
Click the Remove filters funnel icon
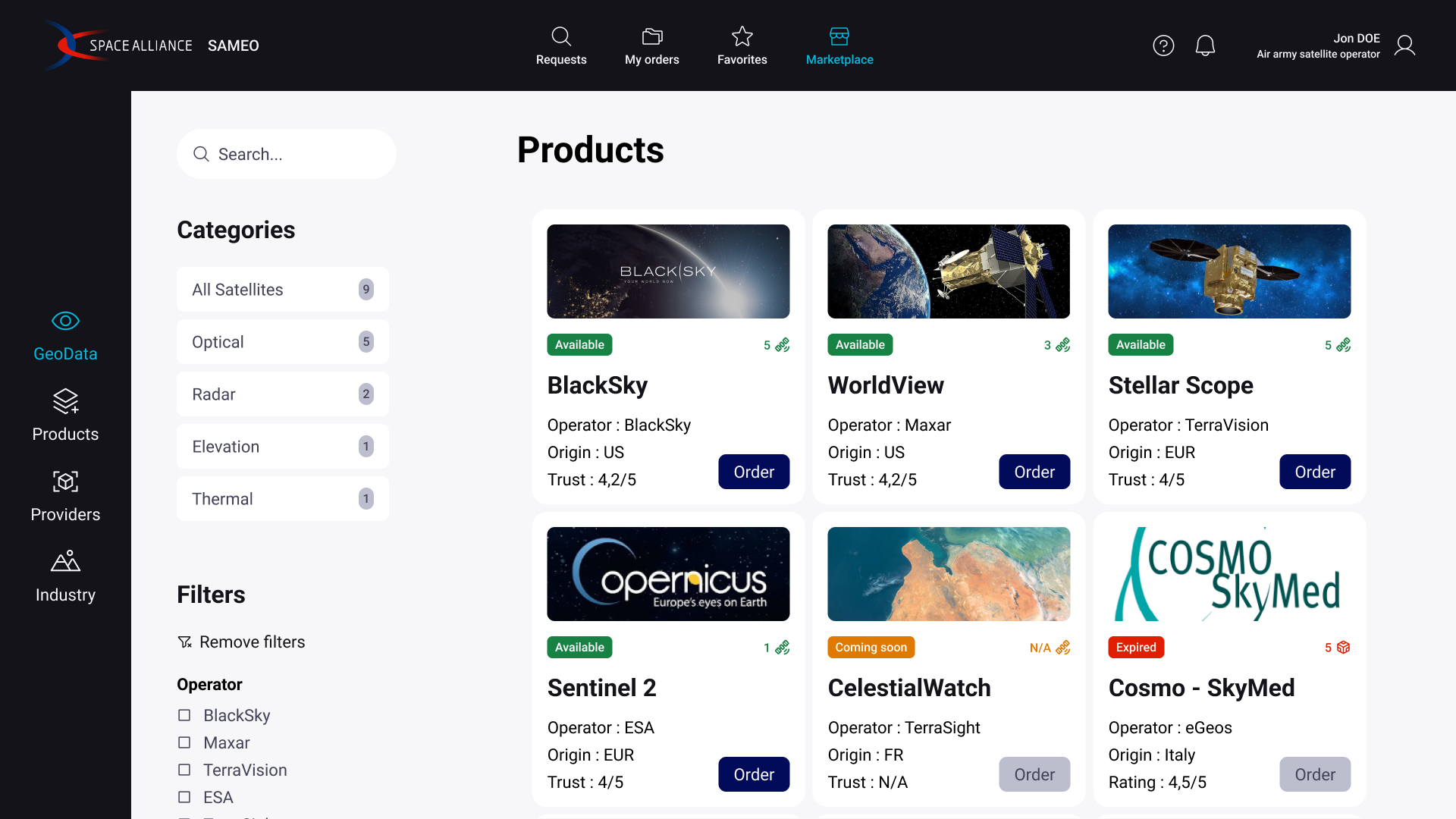point(184,642)
